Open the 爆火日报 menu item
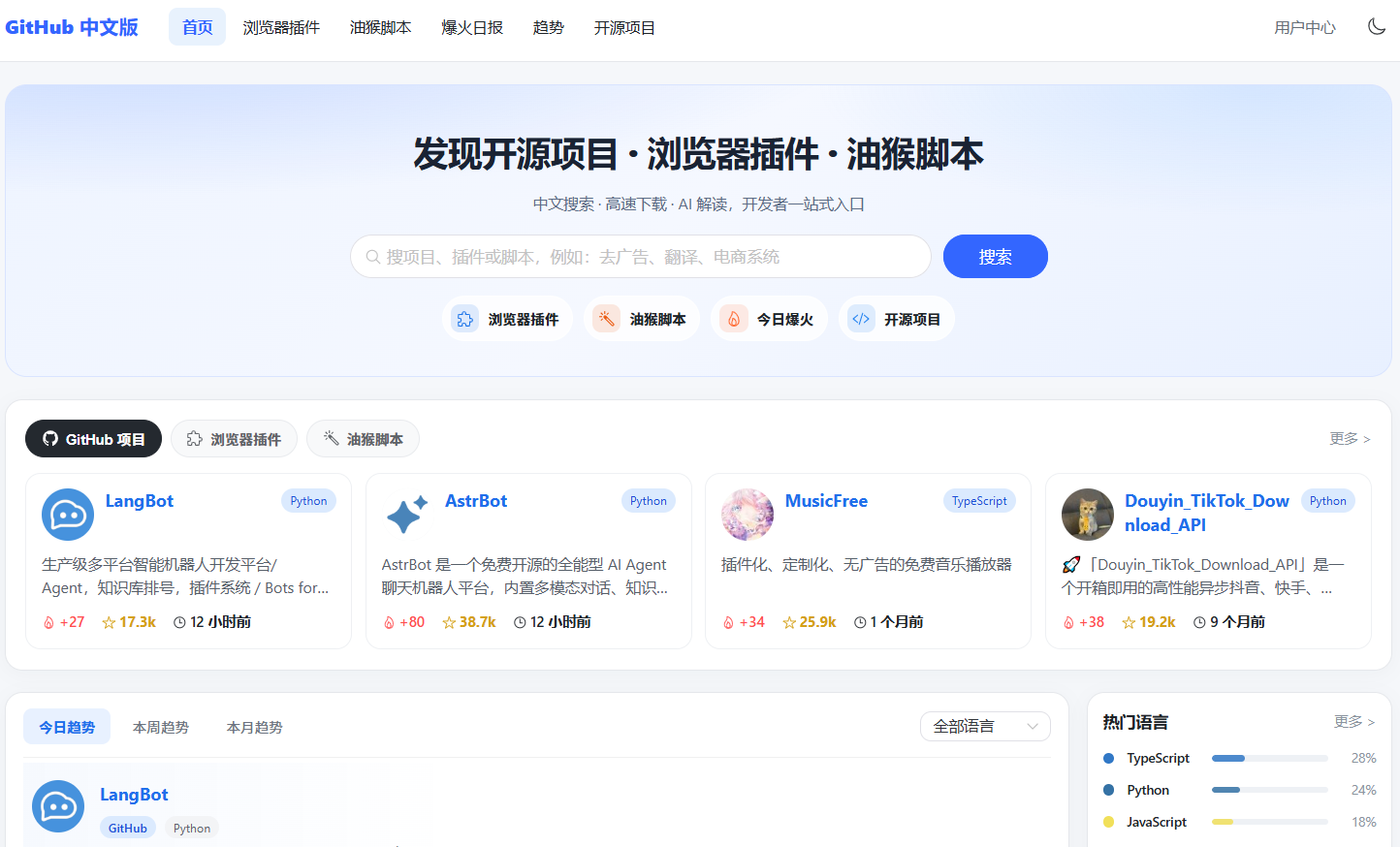This screenshot has height=847, width=1400. 472,27
